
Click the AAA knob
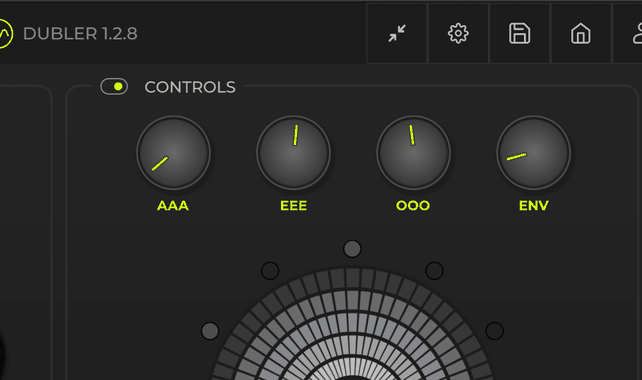[174, 153]
